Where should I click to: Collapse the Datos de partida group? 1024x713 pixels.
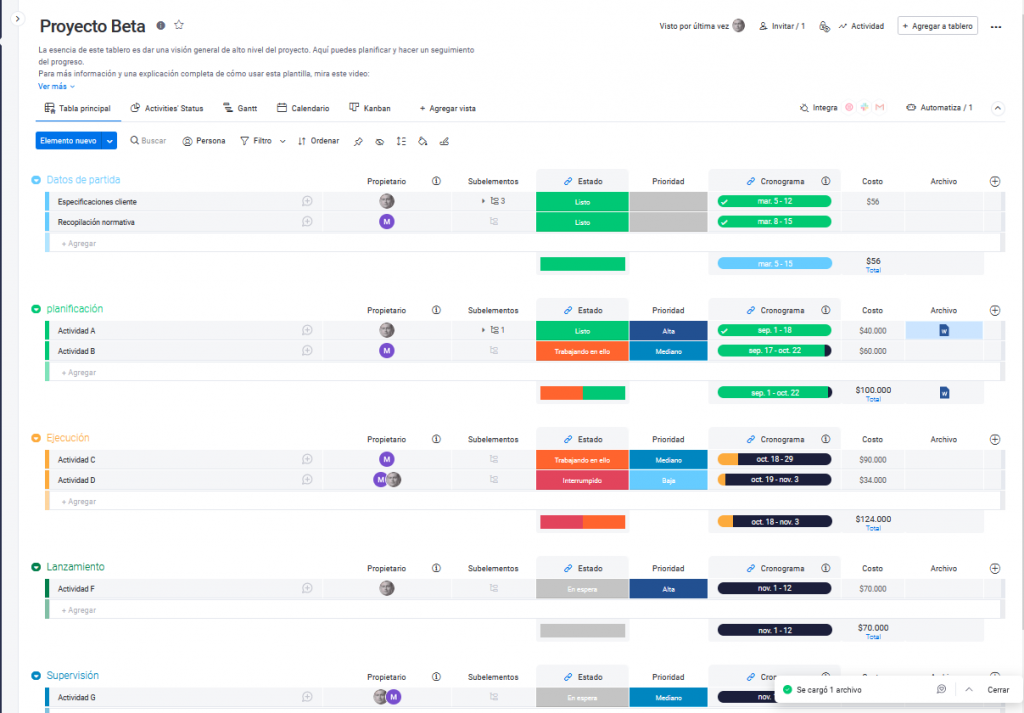36,180
